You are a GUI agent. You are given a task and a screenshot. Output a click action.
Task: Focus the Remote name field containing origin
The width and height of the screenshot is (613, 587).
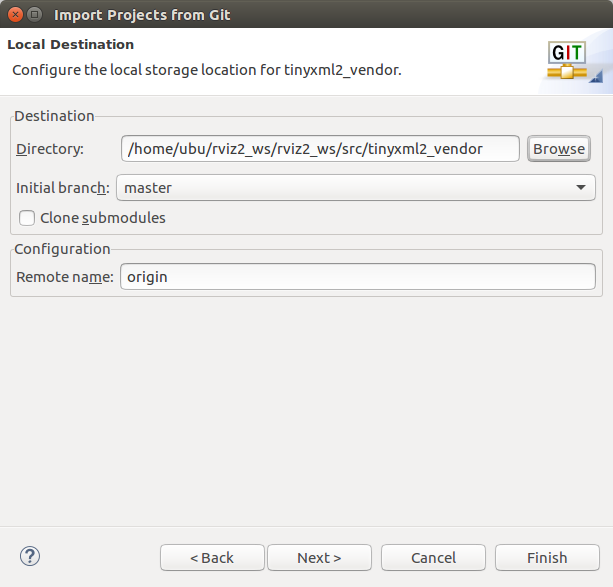point(357,277)
